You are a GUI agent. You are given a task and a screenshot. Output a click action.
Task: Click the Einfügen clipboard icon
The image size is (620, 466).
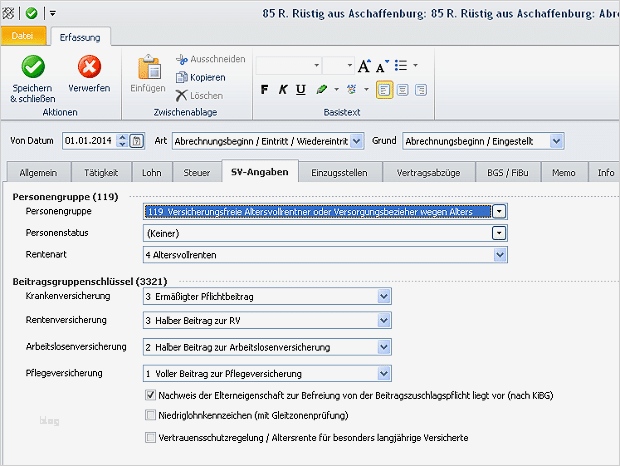(x=149, y=67)
